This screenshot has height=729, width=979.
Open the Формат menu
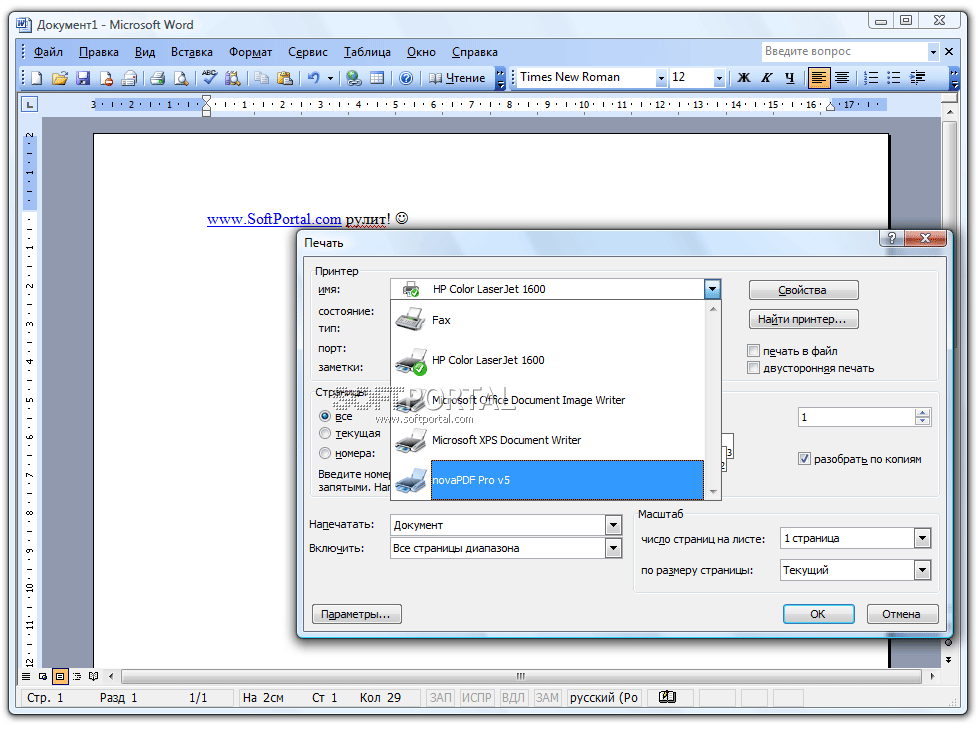click(x=250, y=52)
